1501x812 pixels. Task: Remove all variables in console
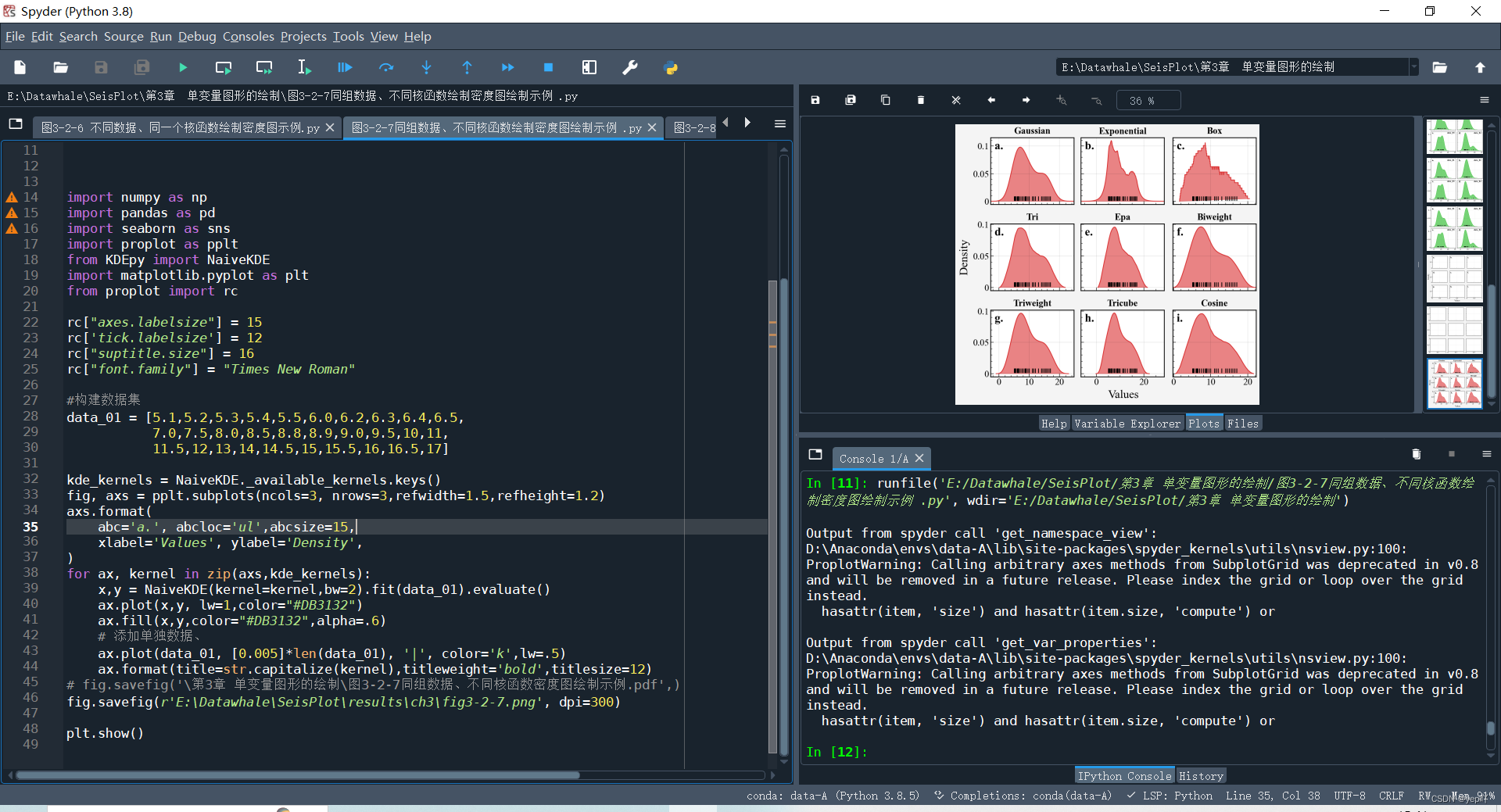click(1416, 454)
